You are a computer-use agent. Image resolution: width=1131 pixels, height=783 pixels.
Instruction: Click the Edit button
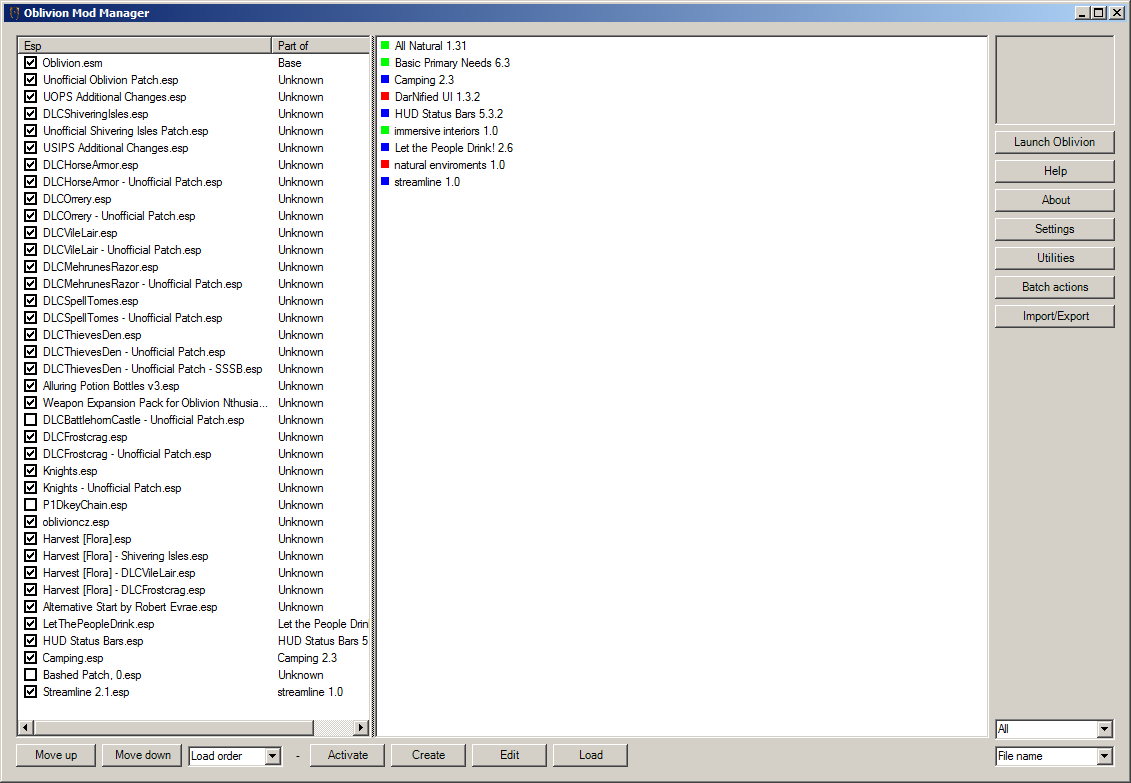point(509,755)
